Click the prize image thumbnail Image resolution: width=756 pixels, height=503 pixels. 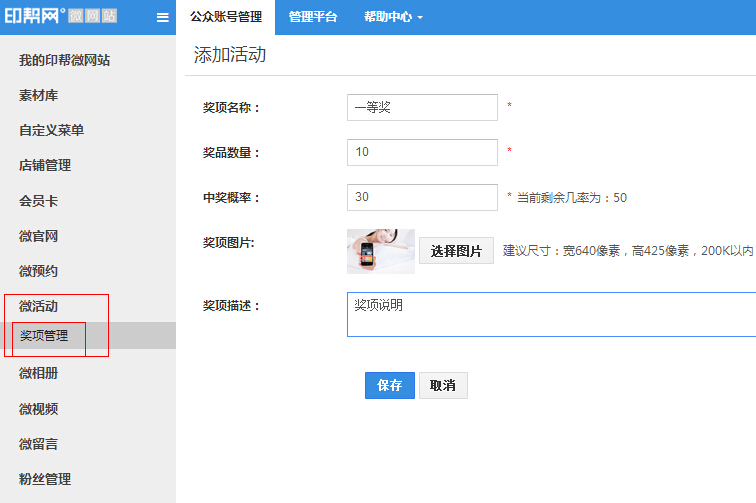[x=381, y=251]
